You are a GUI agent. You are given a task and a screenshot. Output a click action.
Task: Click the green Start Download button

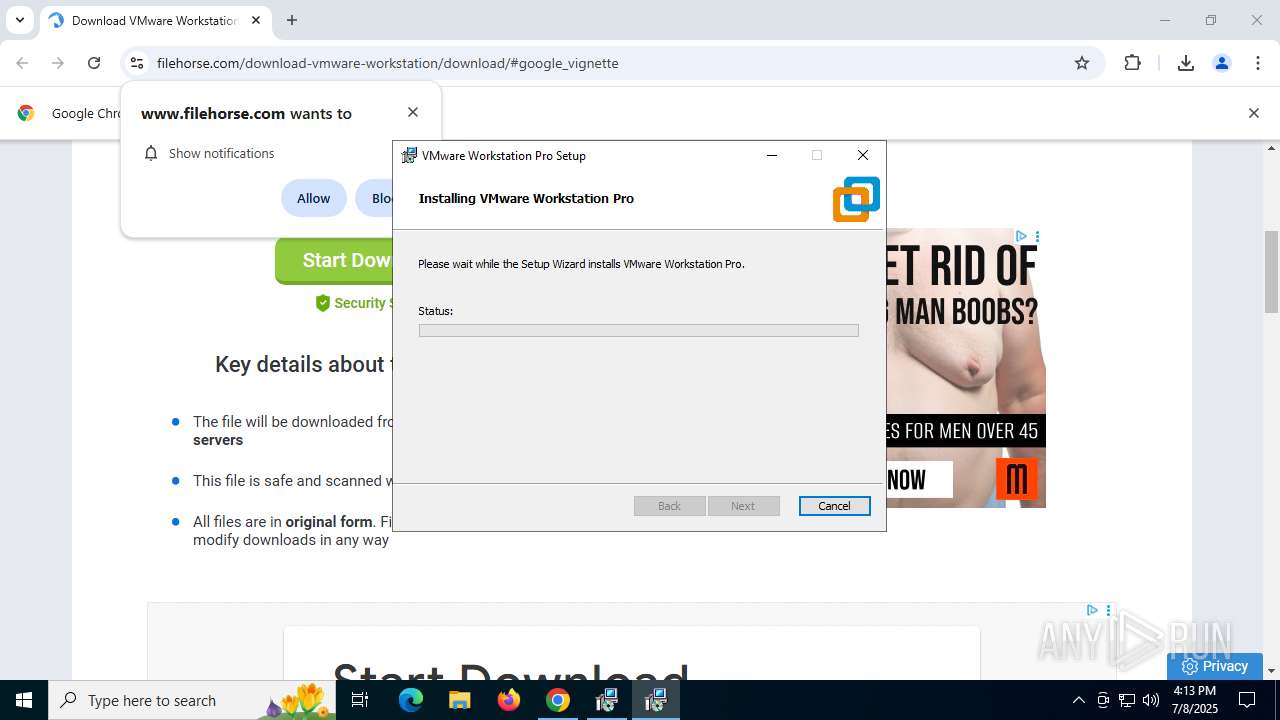[334, 260]
